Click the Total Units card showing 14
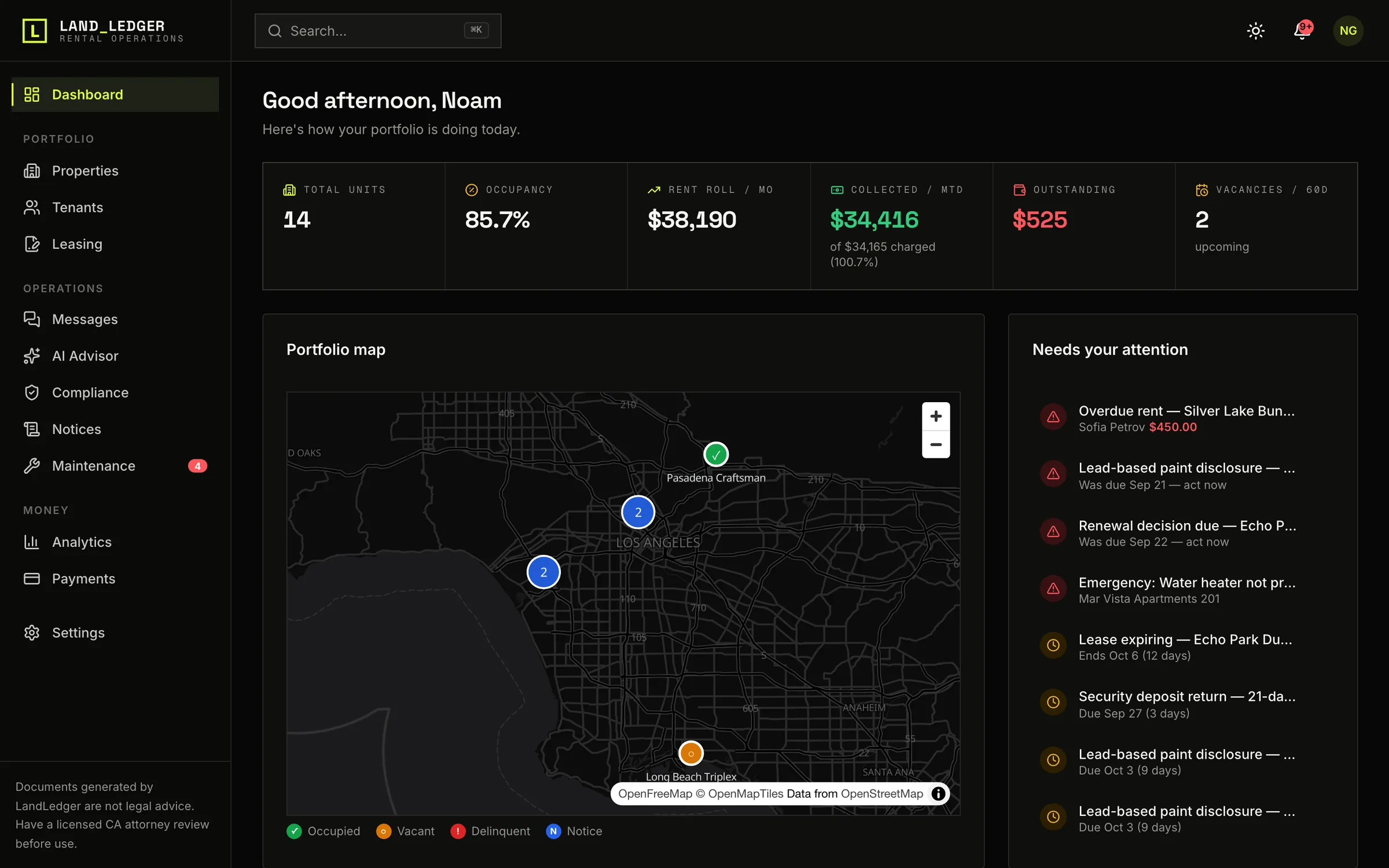 point(354,226)
